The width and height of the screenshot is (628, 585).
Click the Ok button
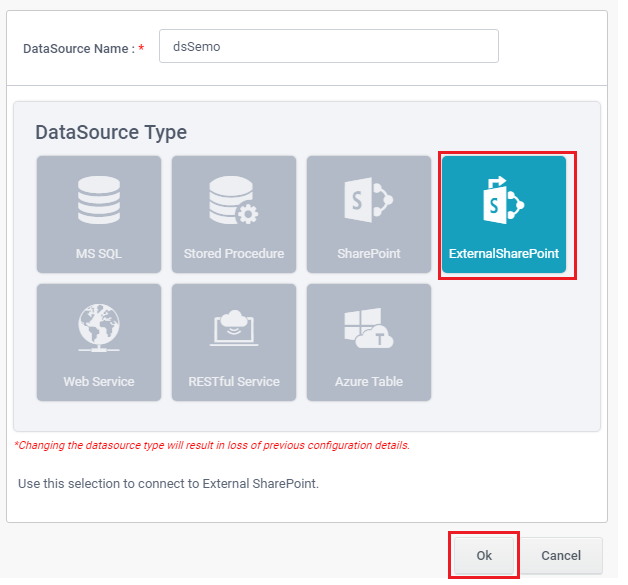484,555
